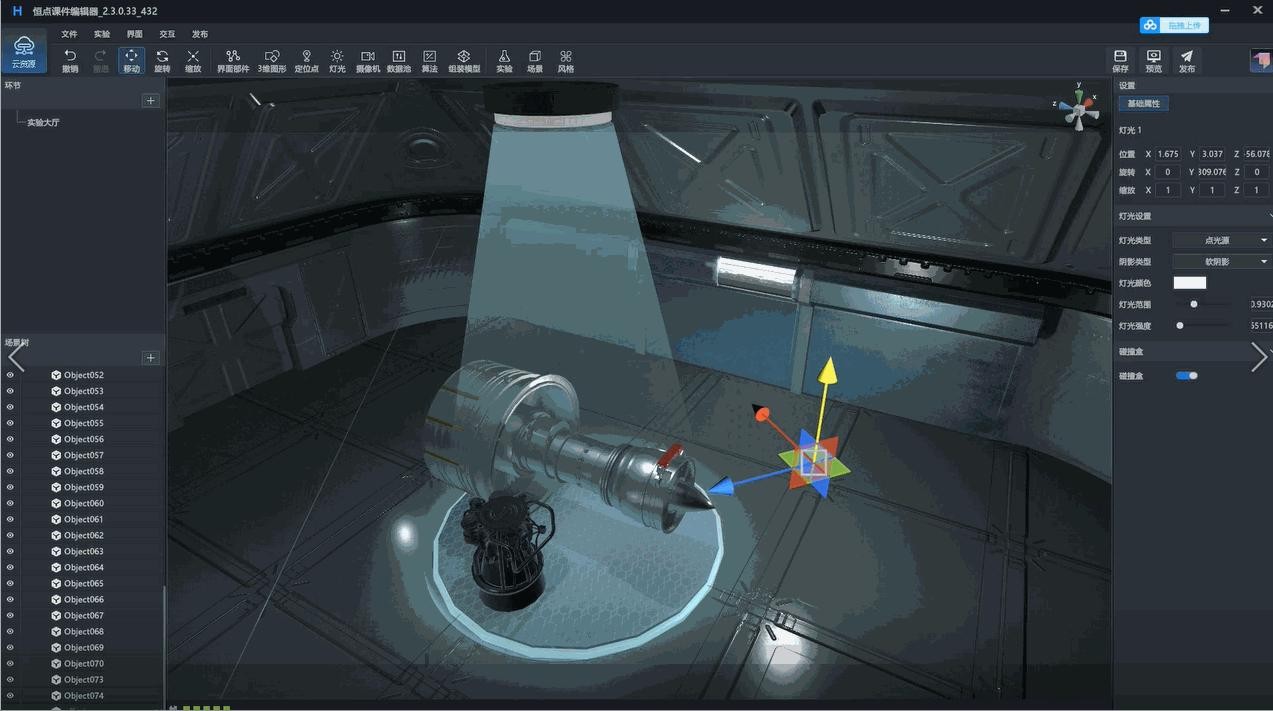Toggle visibility of Object060
Screen dimensions: 1273x711
tap(11, 503)
